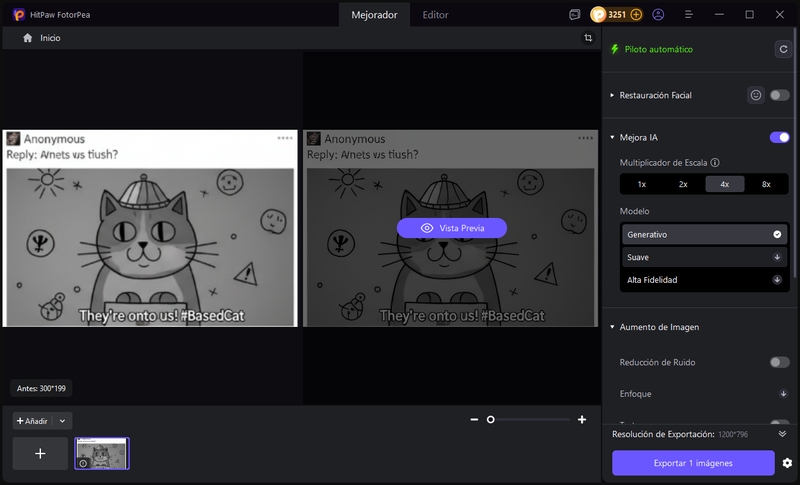
Task: Enable the Restauración Facial toggle
Action: tap(779, 95)
